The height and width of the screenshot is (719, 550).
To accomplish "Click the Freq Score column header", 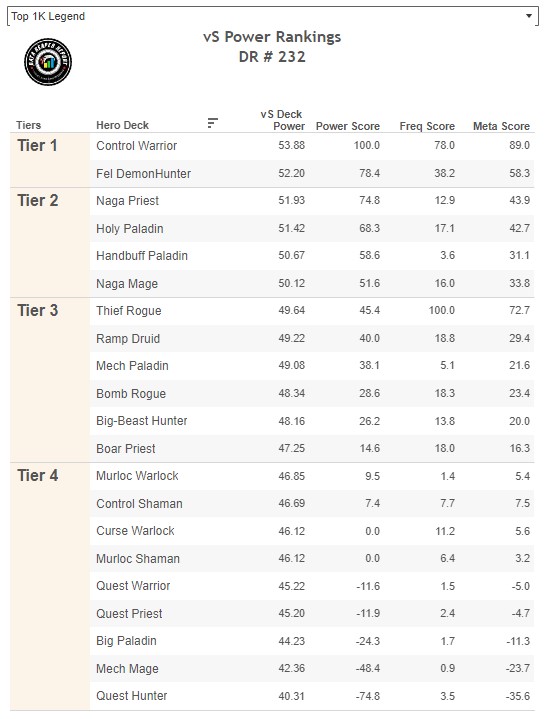I will click(427, 126).
